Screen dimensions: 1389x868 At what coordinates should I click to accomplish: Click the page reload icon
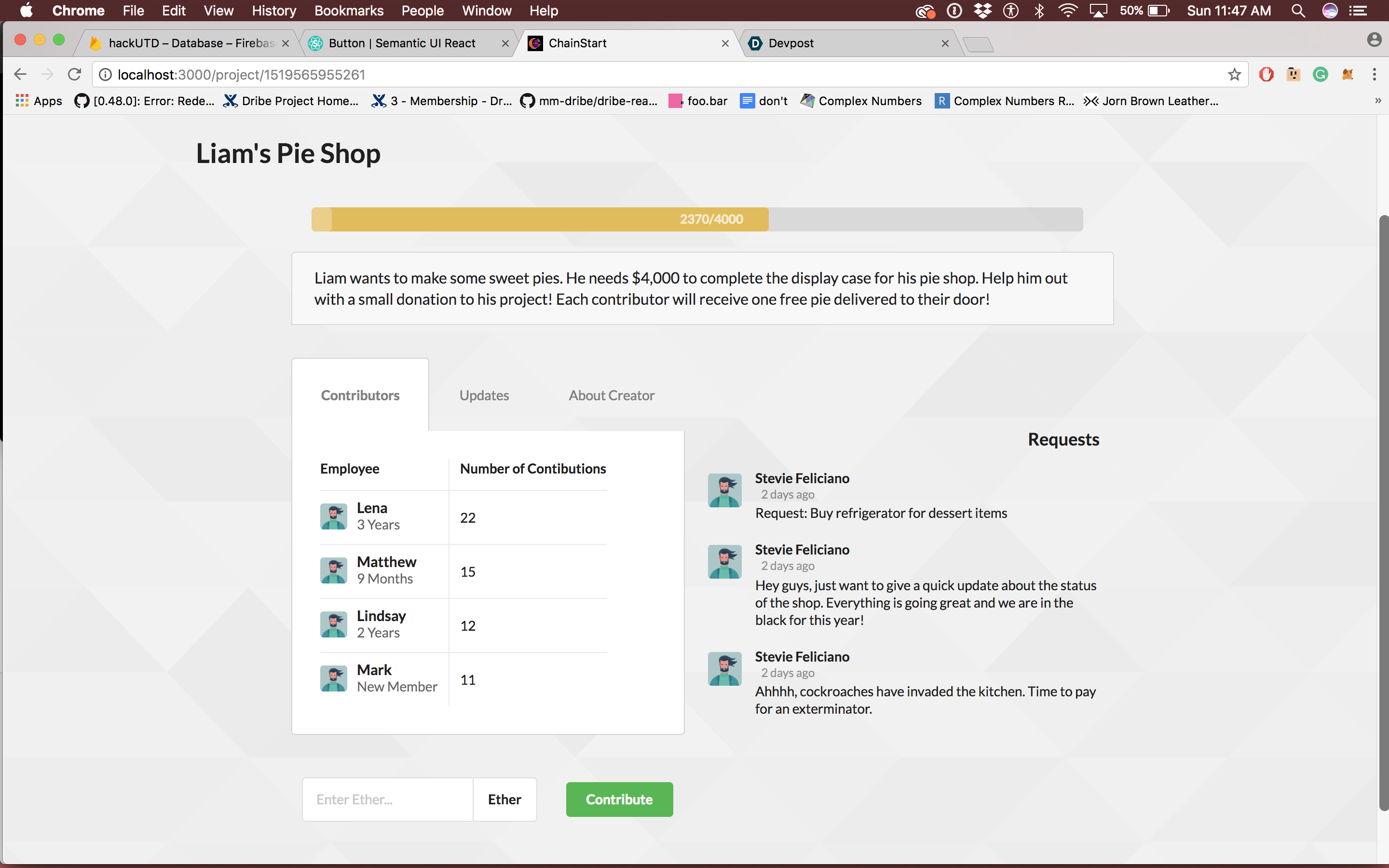[75, 75]
